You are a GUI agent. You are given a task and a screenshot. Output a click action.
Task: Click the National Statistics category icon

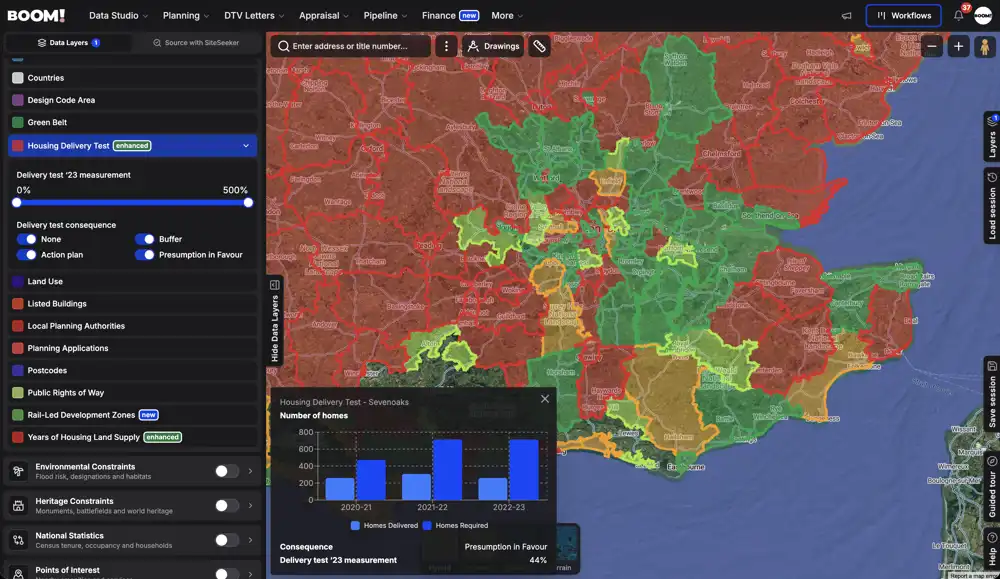18,540
